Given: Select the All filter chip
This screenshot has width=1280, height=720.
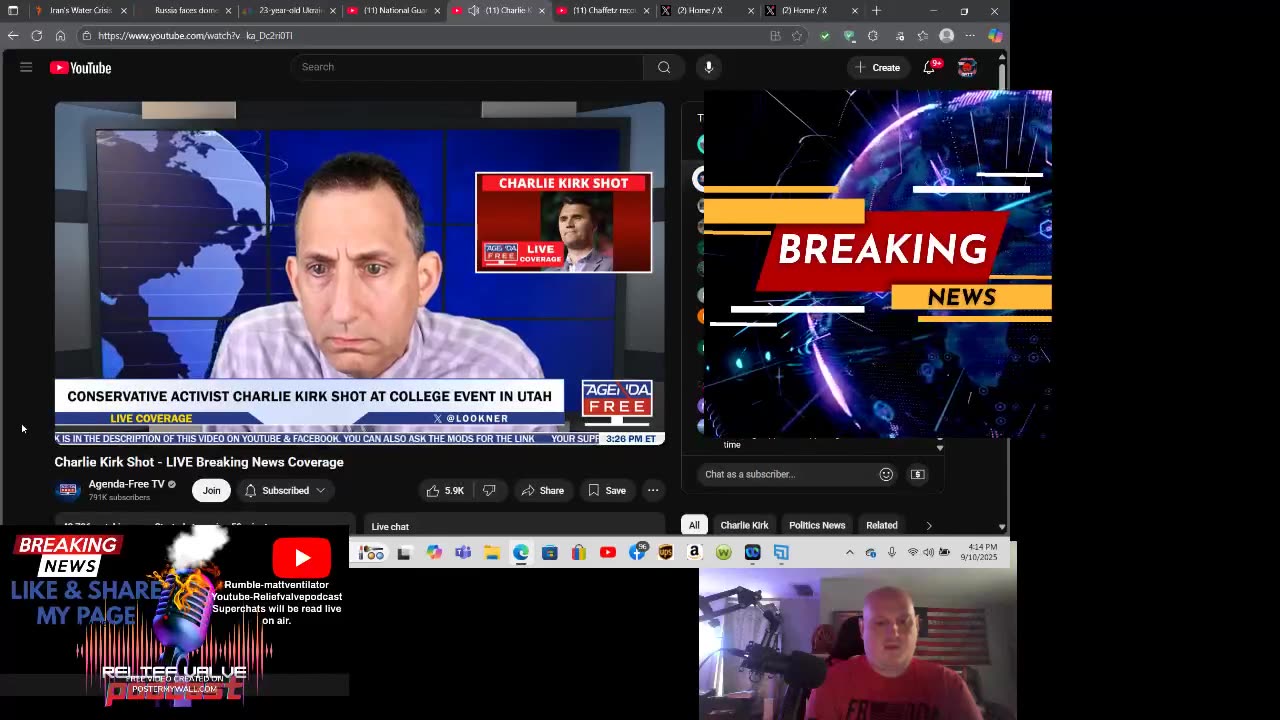Looking at the screenshot, I should [x=694, y=525].
